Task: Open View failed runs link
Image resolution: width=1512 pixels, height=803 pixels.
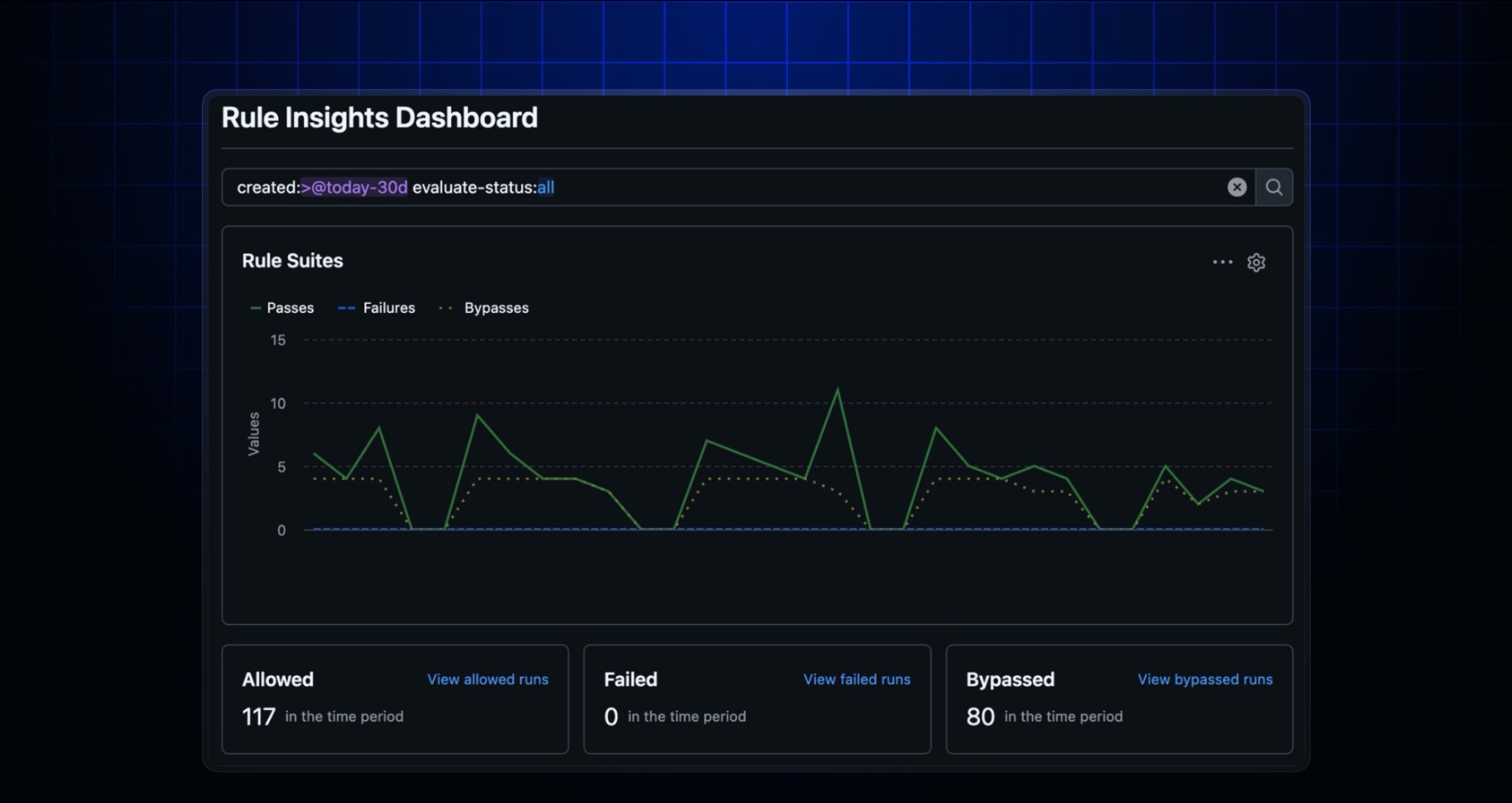Action: point(856,679)
